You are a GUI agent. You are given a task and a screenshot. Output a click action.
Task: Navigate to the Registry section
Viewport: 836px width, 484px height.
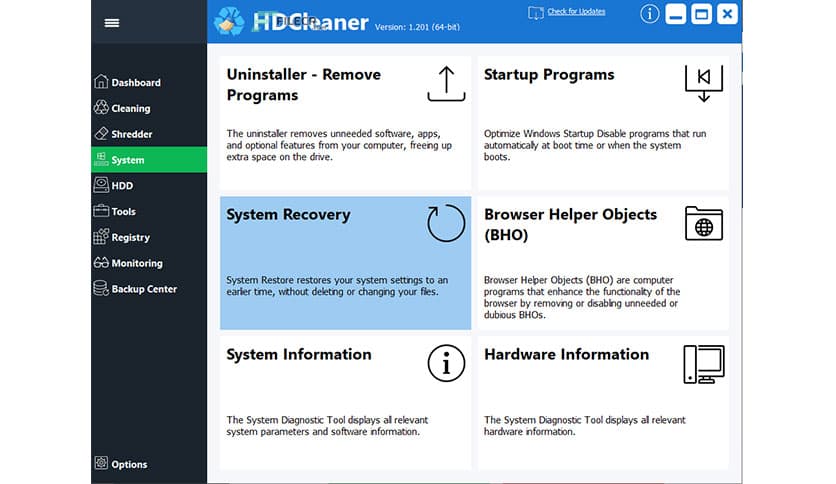tap(149, 237)
